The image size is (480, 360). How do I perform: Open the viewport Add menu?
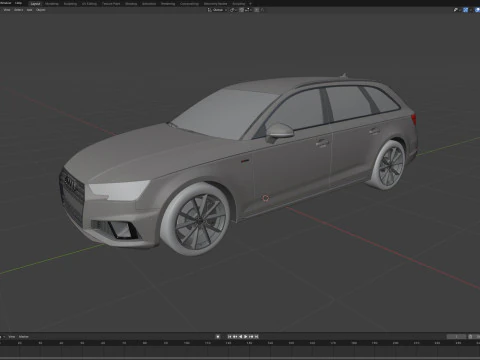29,10
